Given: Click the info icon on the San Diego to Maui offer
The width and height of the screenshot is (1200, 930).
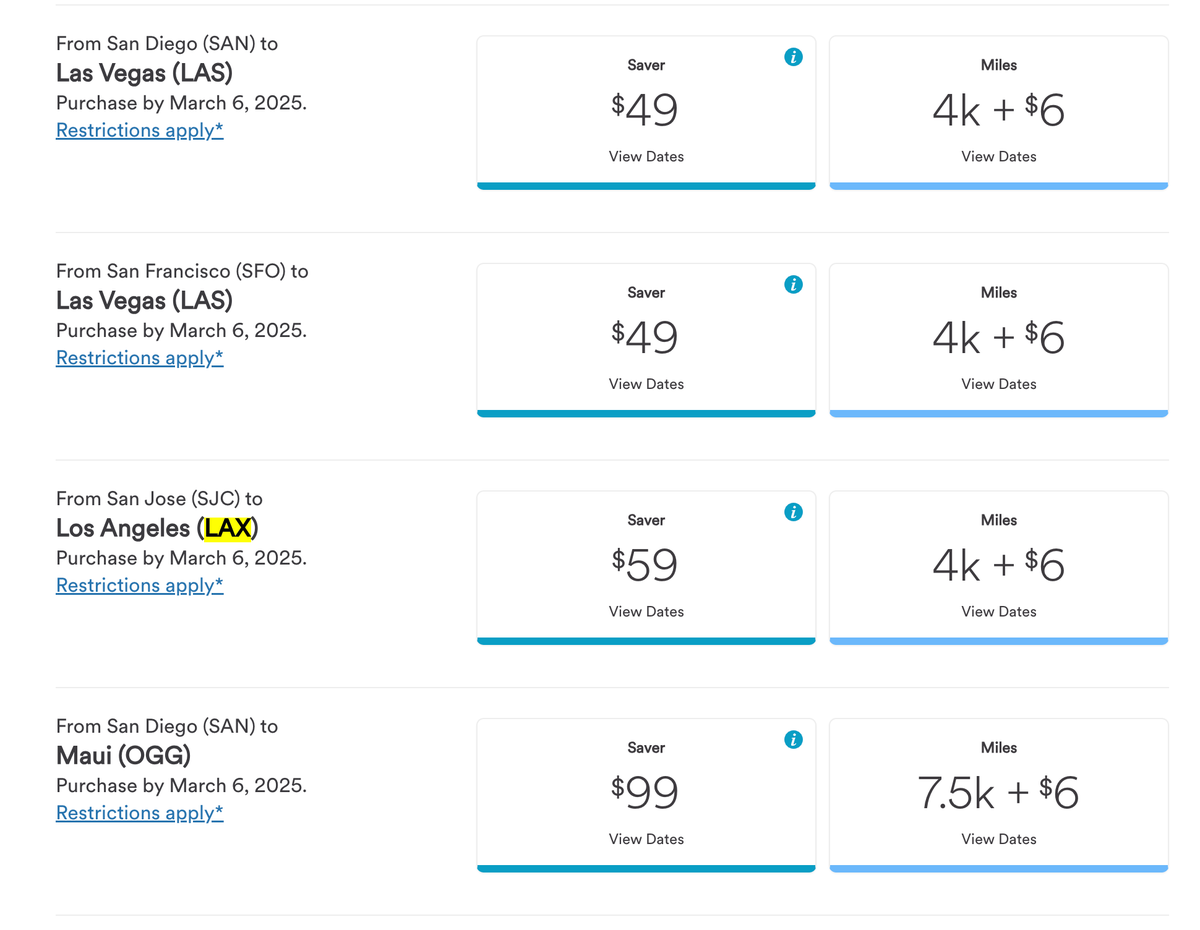Looking at the screenshot, I should (793, 739).
